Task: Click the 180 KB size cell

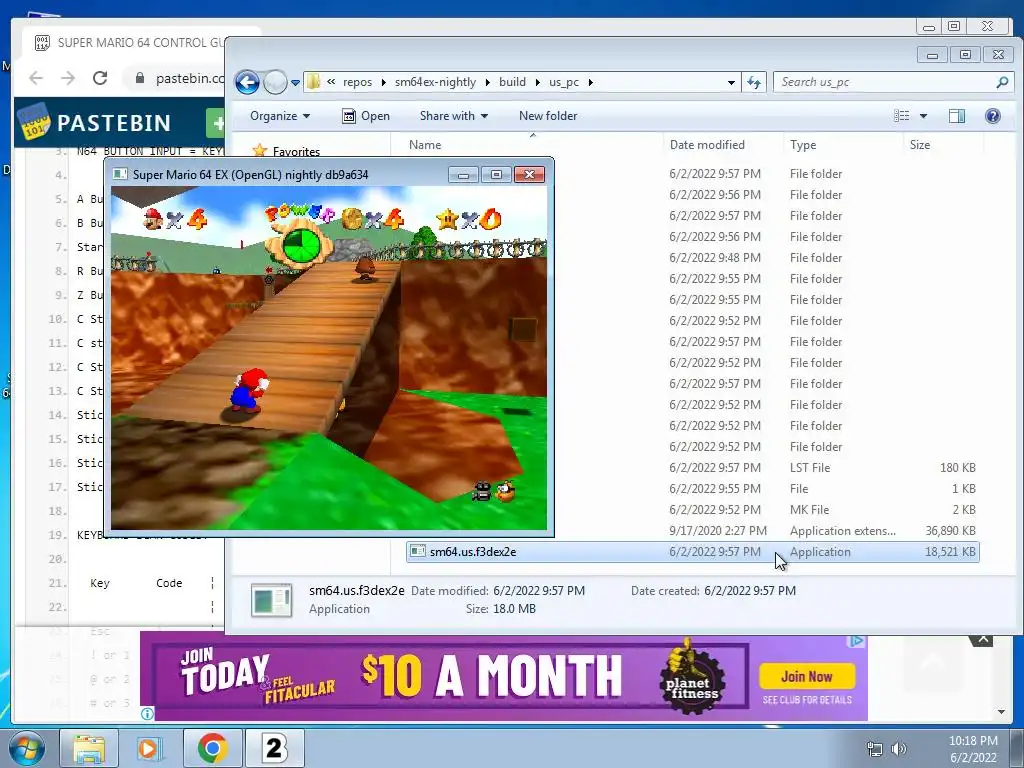Action: point(957,468)
